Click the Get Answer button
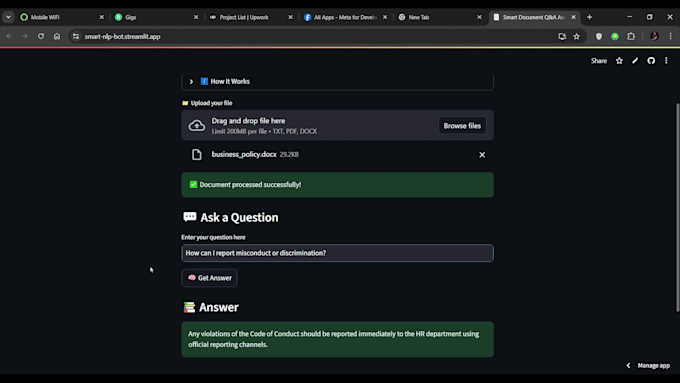This screenshot has width=680, height=383. point(209,278)
